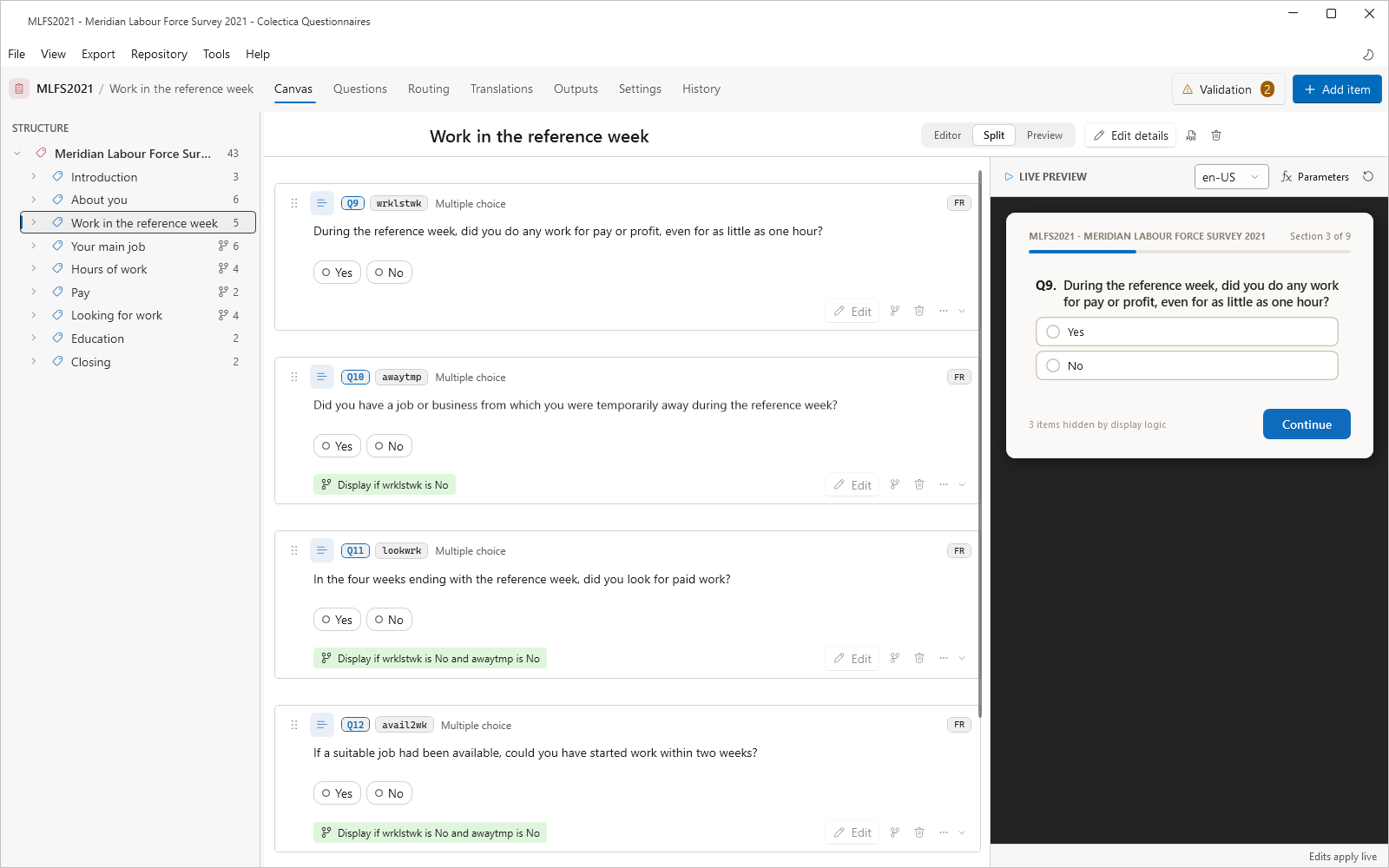Click Edit on the Q10 card

pyautogui.click(x=852, y=485)
